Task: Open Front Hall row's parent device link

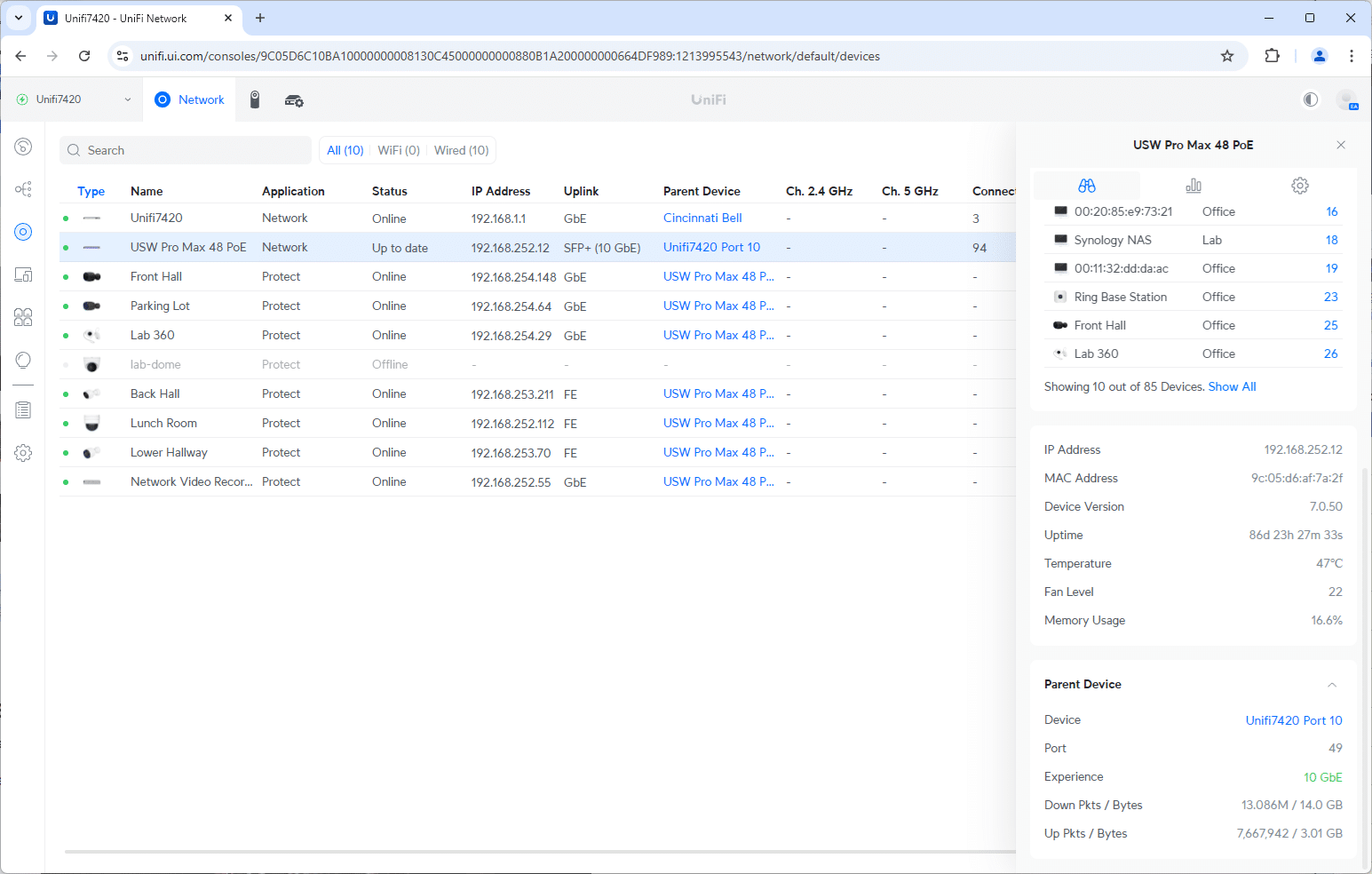Action: (718, 276)
